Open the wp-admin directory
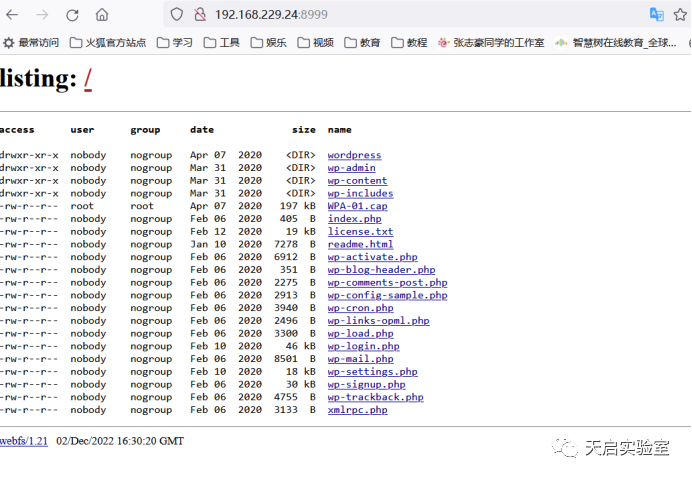This screenshot has height=478, width=692. 352,168
